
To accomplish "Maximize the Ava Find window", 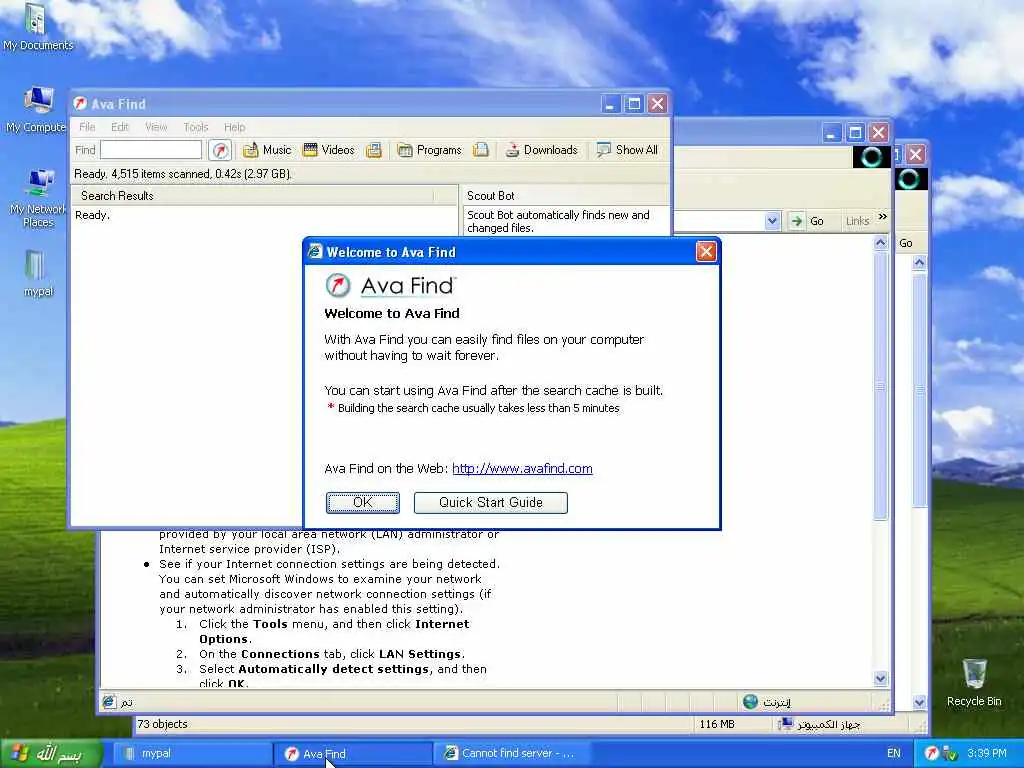I will pos(633,104).
